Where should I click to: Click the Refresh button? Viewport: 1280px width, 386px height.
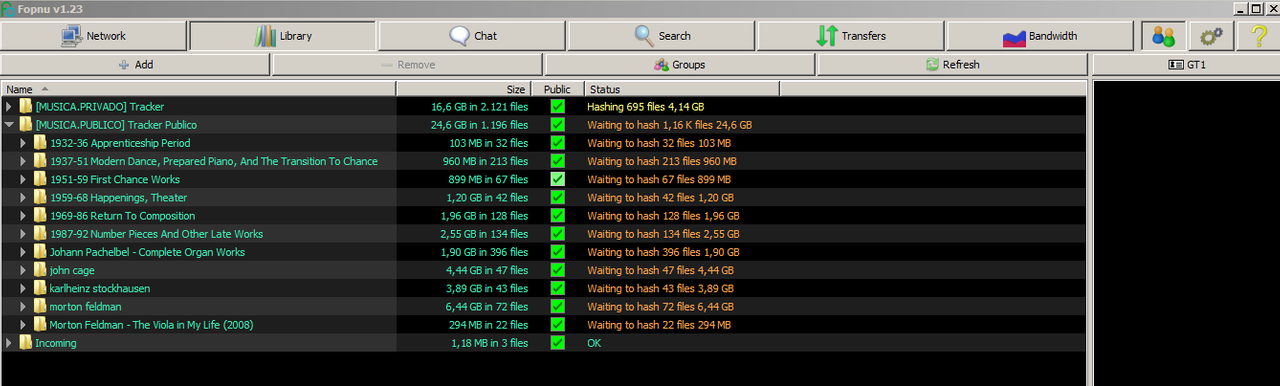point(952,65)
